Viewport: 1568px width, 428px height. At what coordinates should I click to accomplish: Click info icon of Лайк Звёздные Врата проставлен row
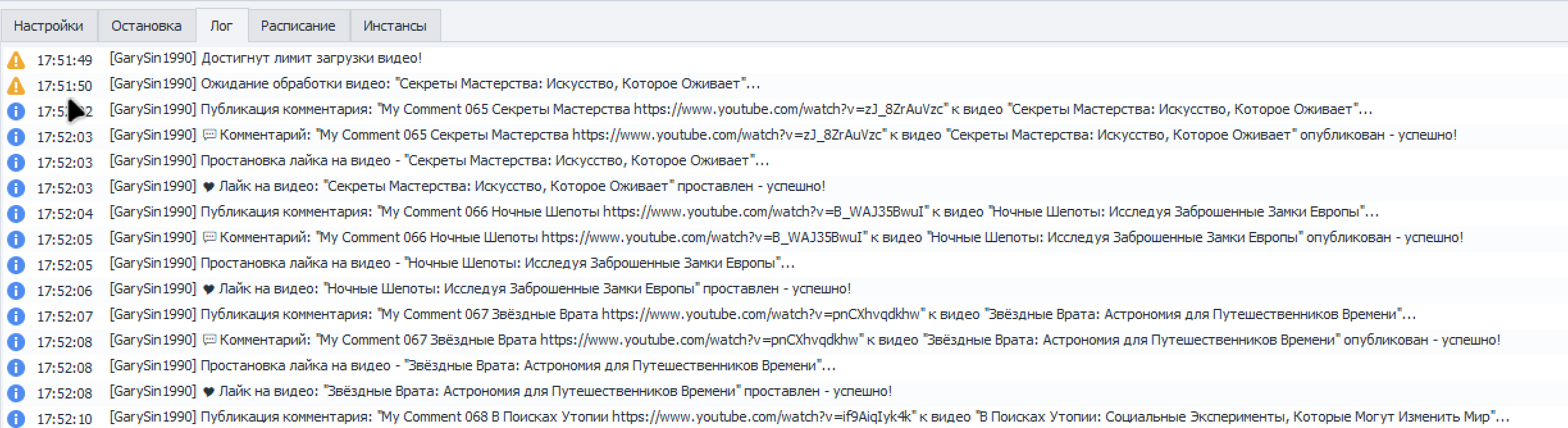click(16, 393)
